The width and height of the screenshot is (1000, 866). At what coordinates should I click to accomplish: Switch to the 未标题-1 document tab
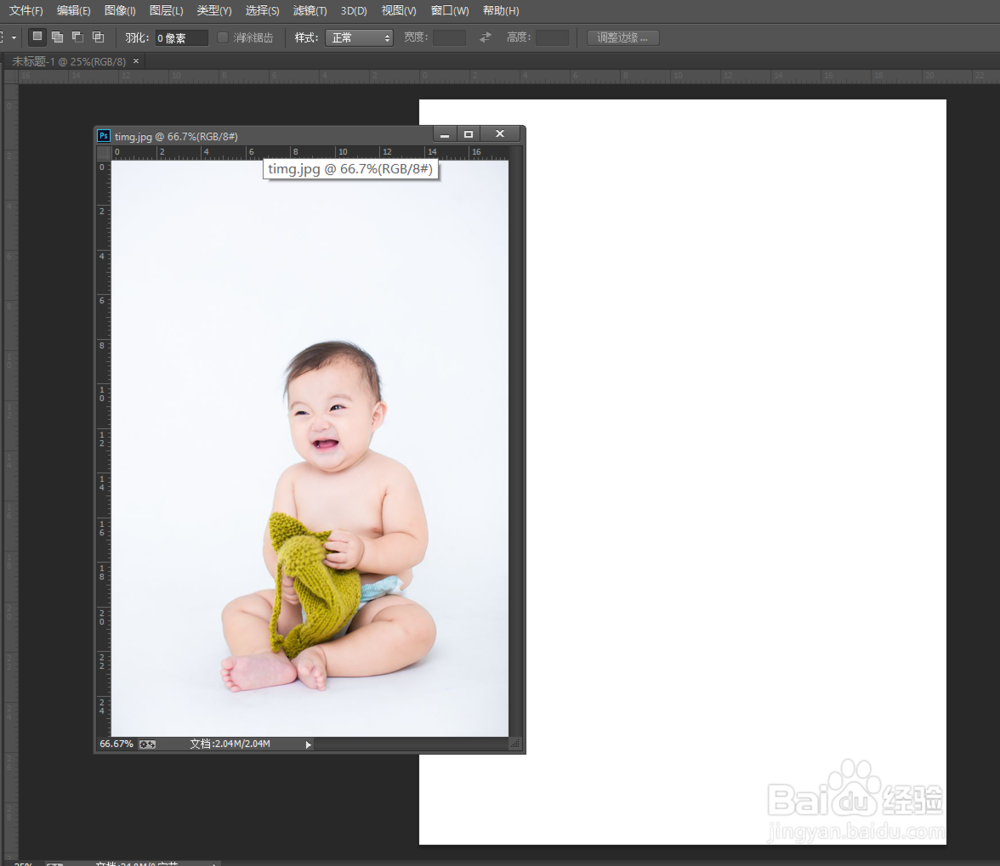click(69, 62)
